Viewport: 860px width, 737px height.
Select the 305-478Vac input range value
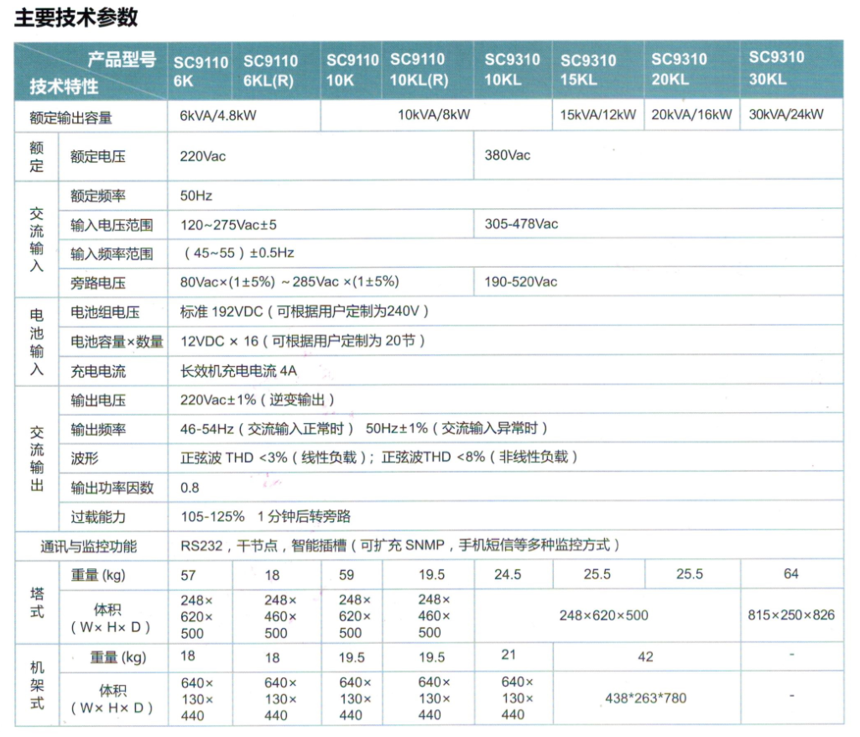point(521,224)
